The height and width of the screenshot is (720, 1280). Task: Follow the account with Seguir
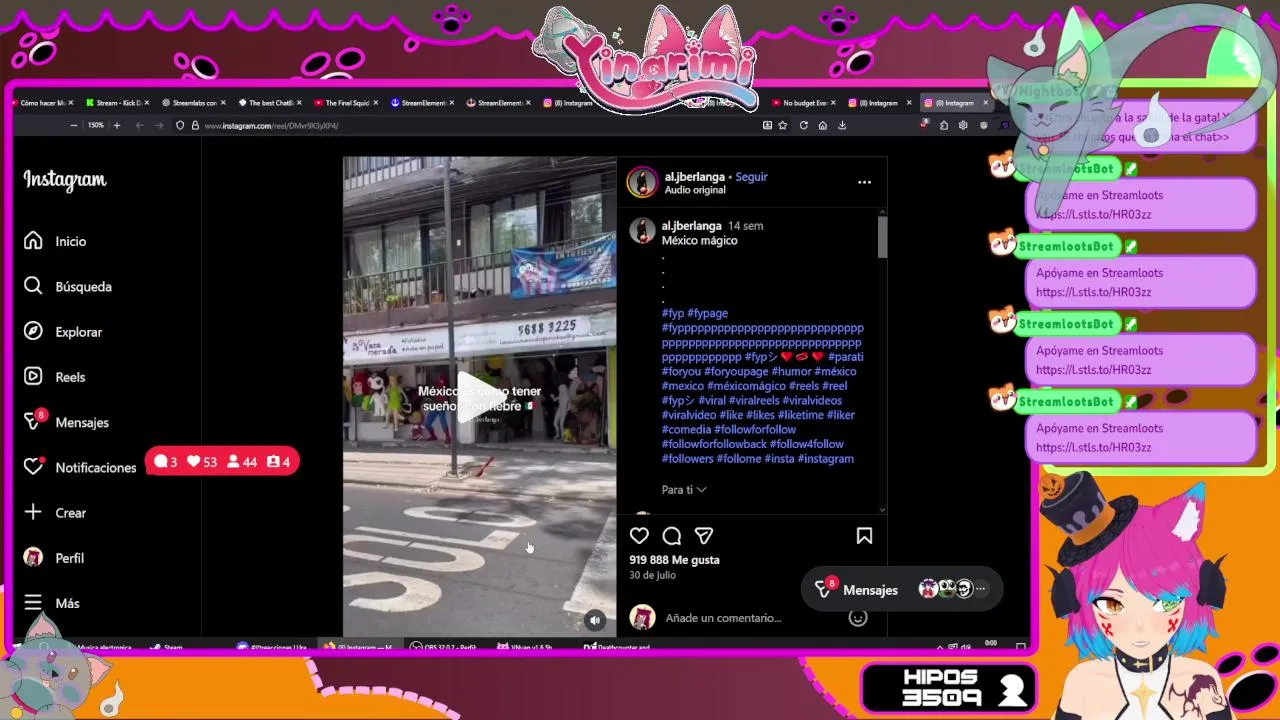(x=751, y=177)
